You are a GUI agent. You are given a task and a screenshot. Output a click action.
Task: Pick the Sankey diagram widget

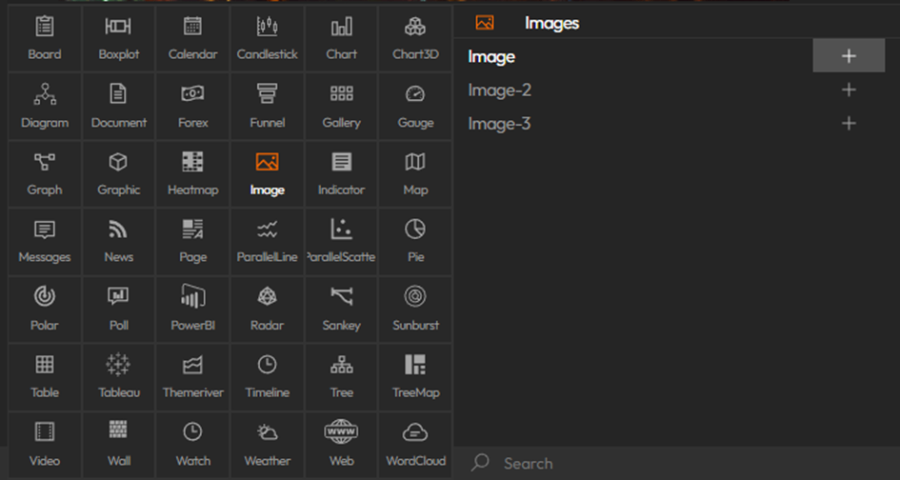pyautogui.click(x=342, y=308)
